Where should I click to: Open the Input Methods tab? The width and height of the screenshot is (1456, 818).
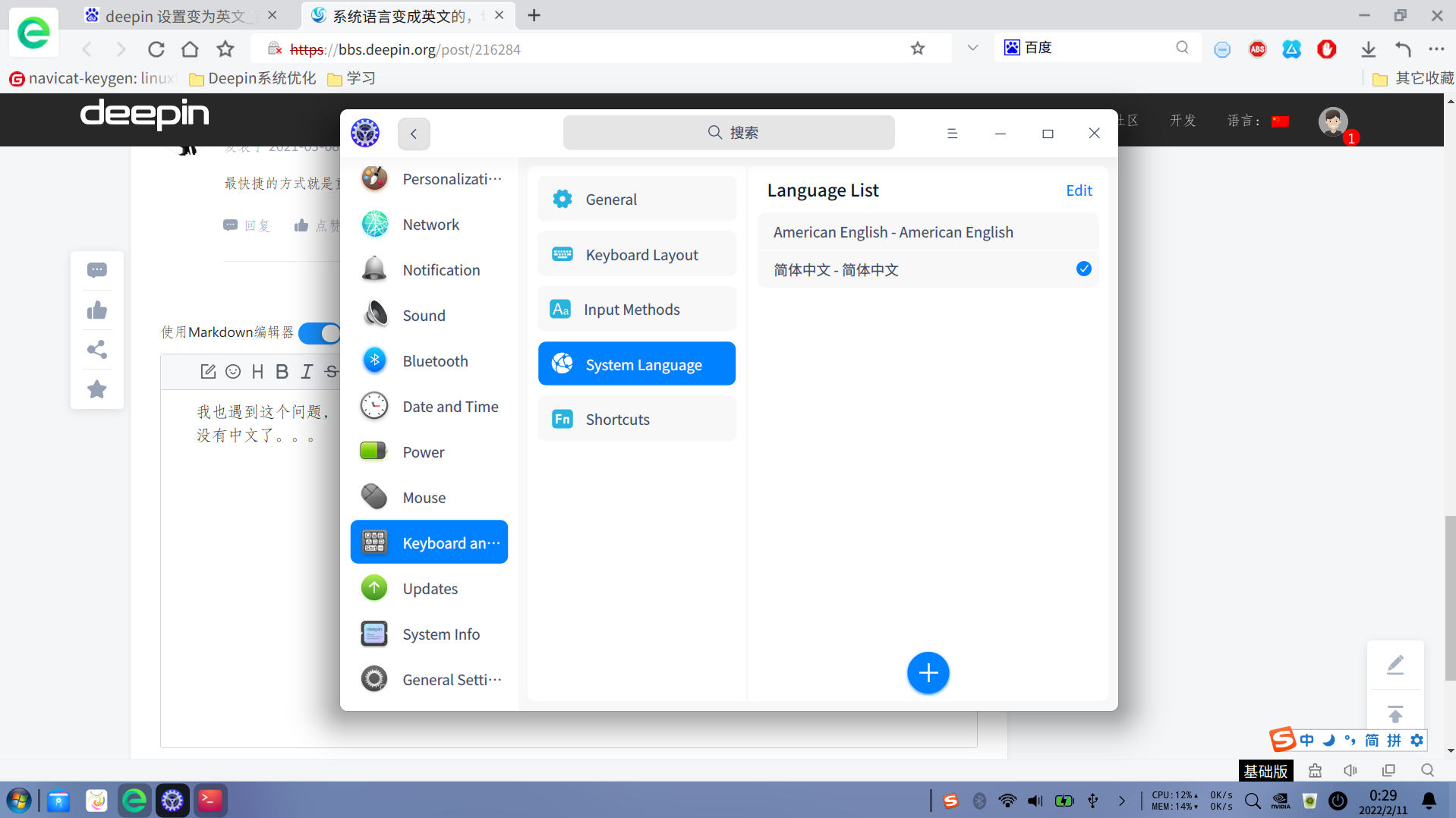click(637, 309)
